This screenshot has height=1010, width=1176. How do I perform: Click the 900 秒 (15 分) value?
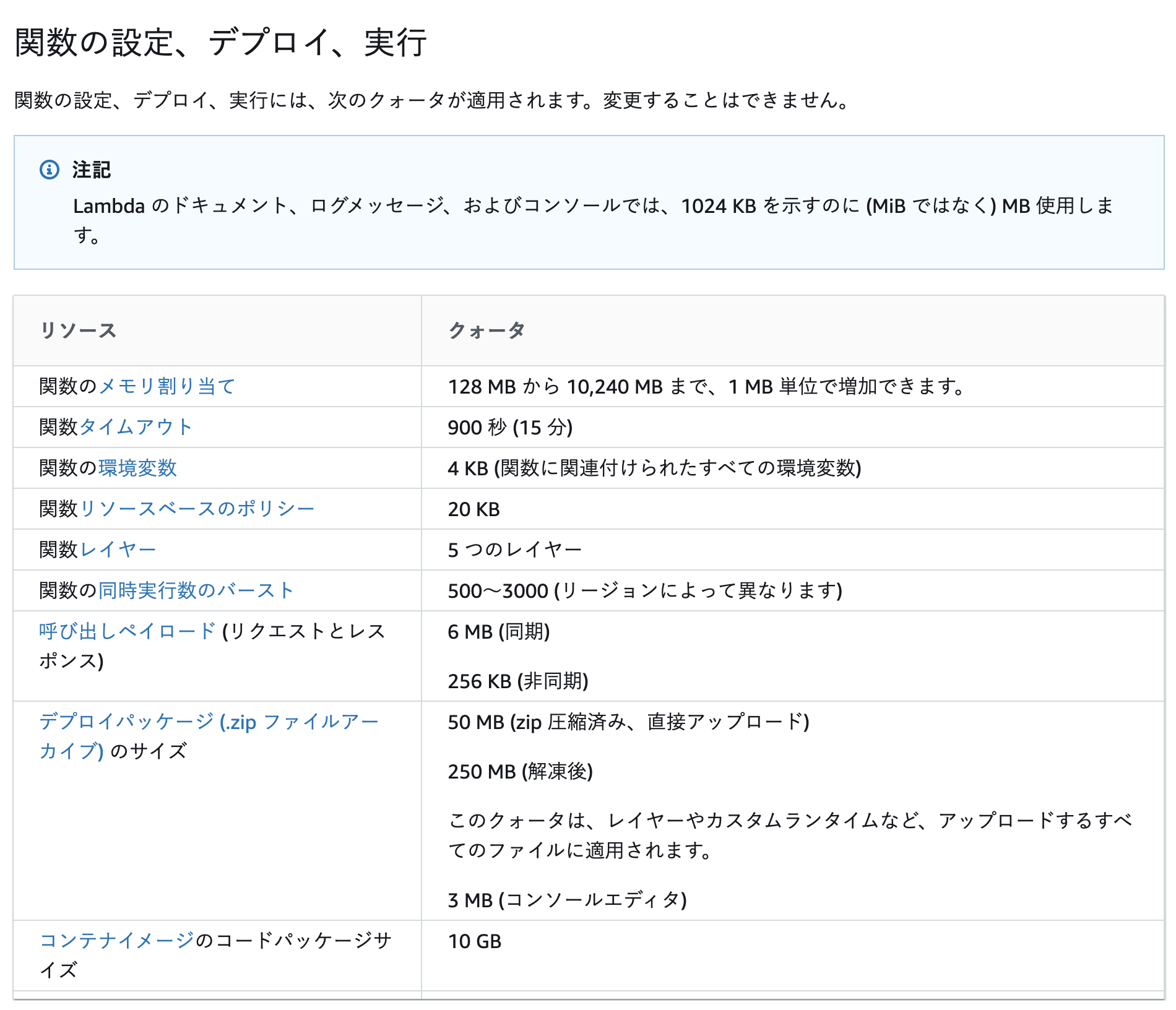511,427
